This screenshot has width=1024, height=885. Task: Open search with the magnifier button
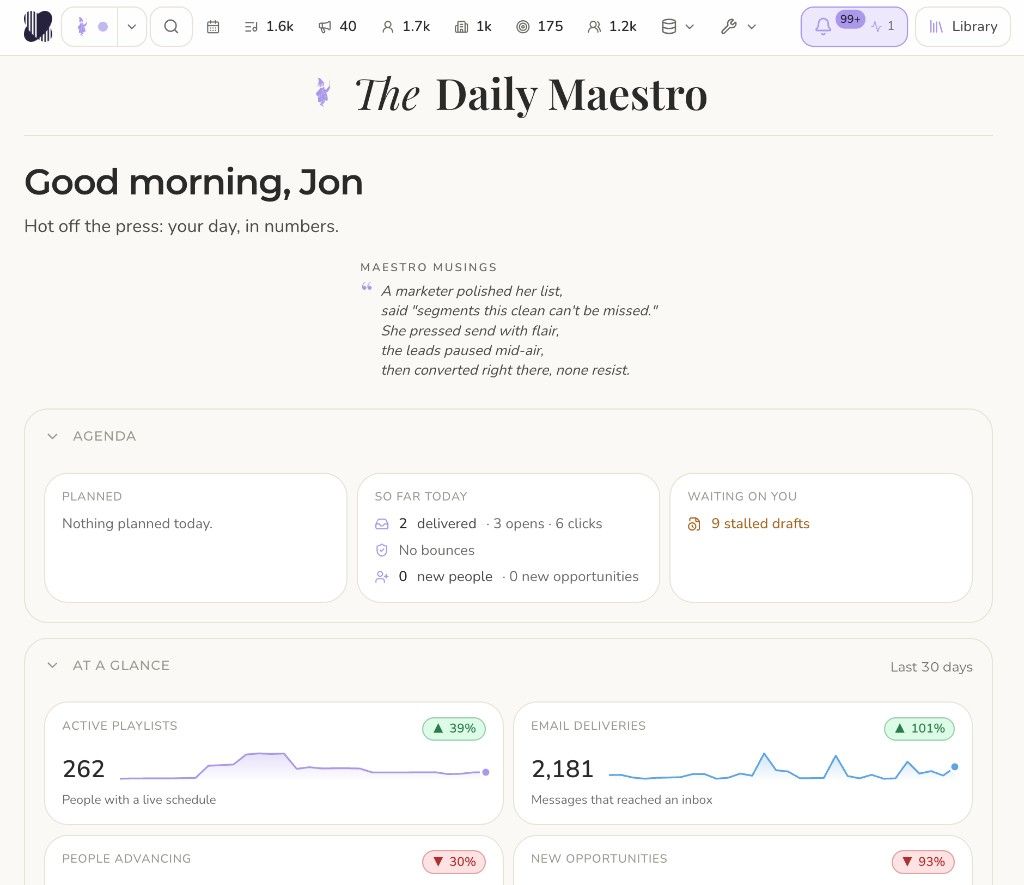[x=171, y=27]
